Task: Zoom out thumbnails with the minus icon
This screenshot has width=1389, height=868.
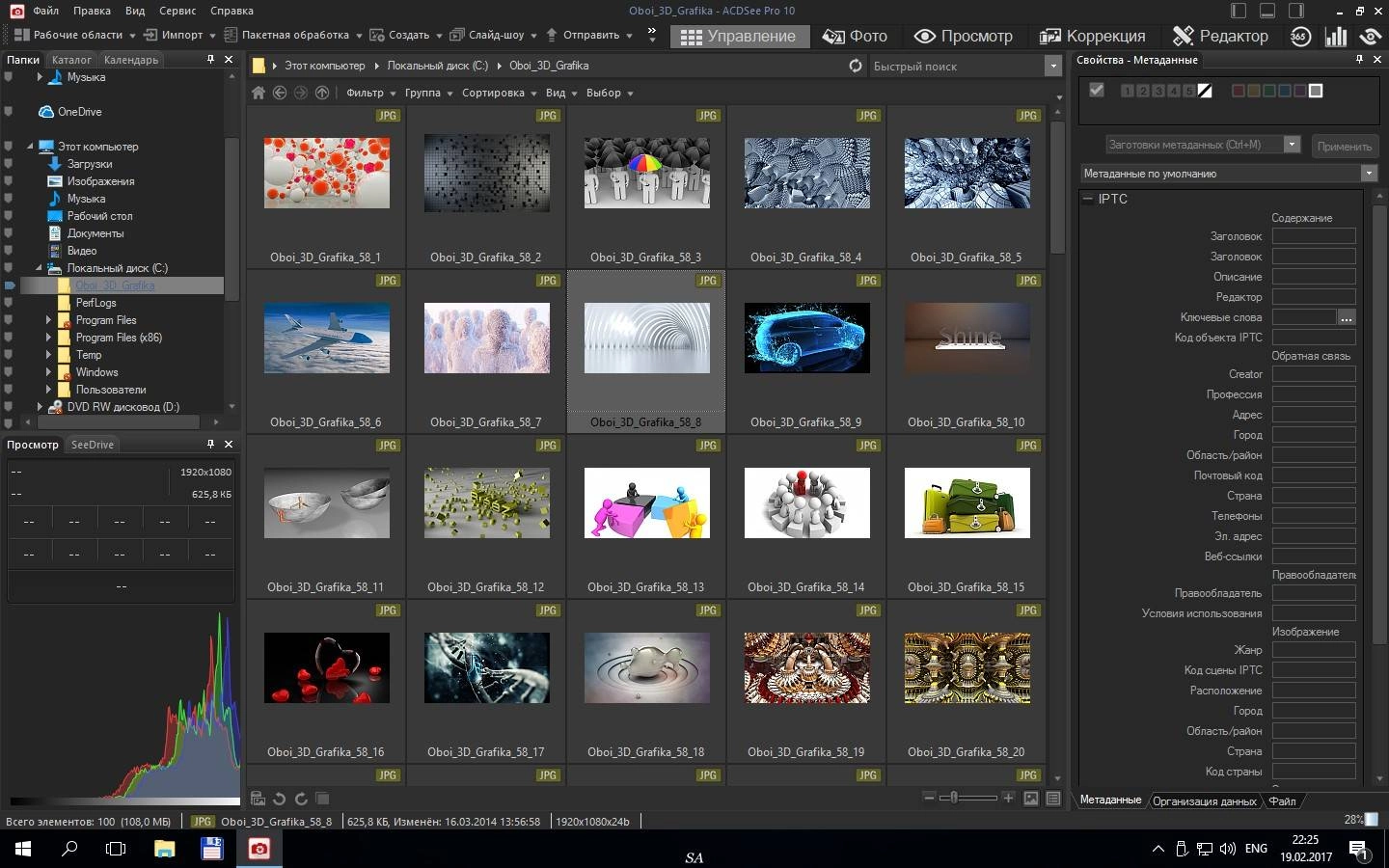Action: tap(929, 798)
